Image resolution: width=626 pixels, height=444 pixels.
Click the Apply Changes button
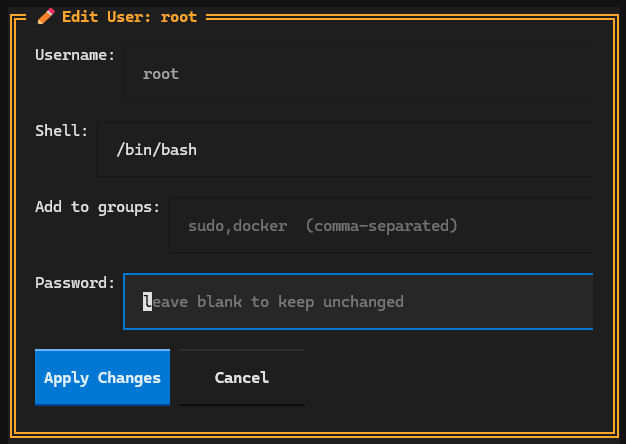tap(102, 377)
